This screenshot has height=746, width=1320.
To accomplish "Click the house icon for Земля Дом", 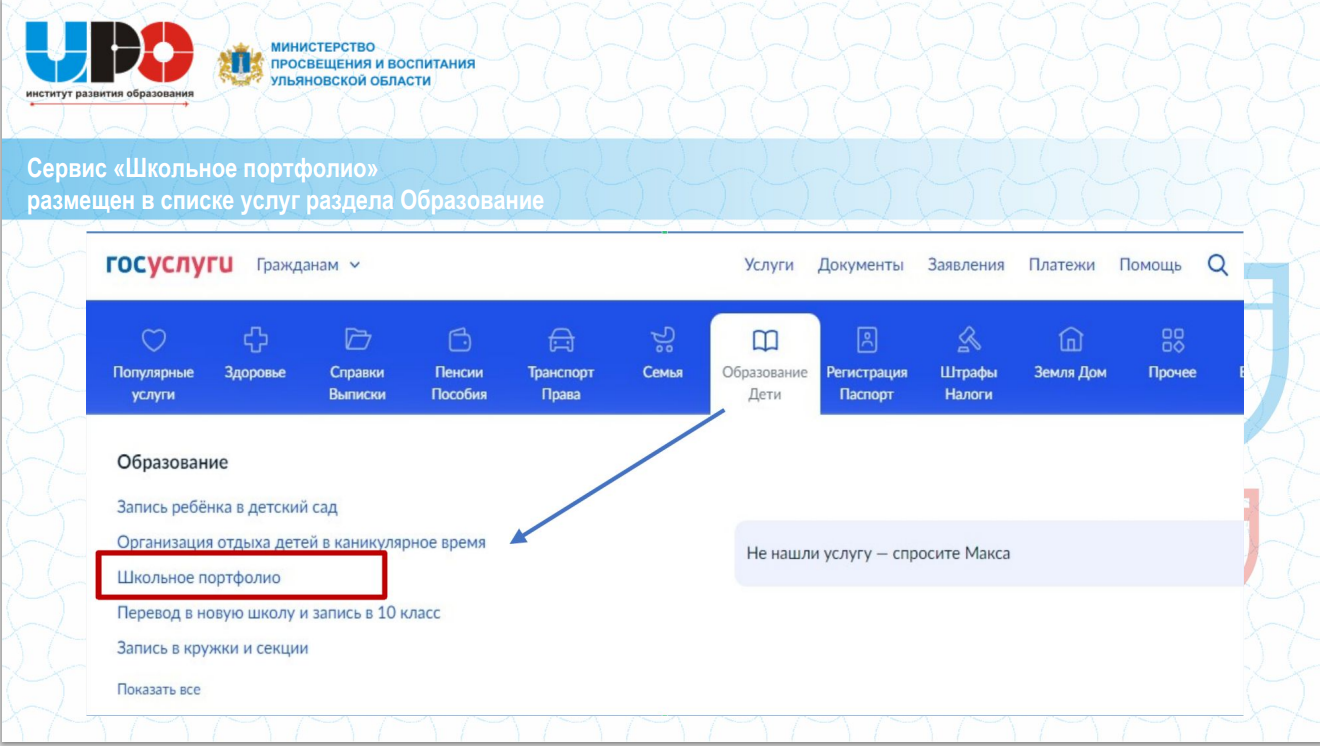I will pos(1070,340).
